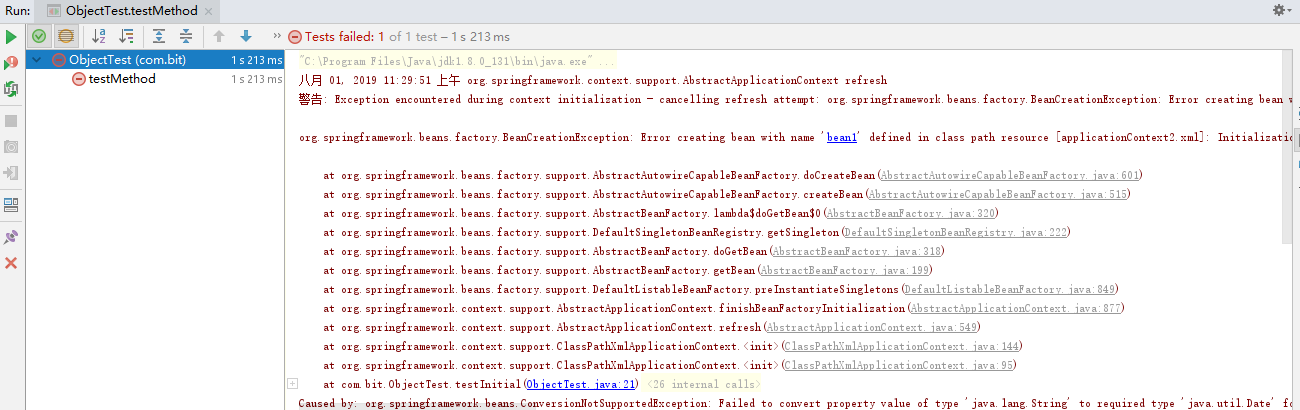Open ClassPathXmlApplicationContext.java:95 link

(x=899, y=365)
